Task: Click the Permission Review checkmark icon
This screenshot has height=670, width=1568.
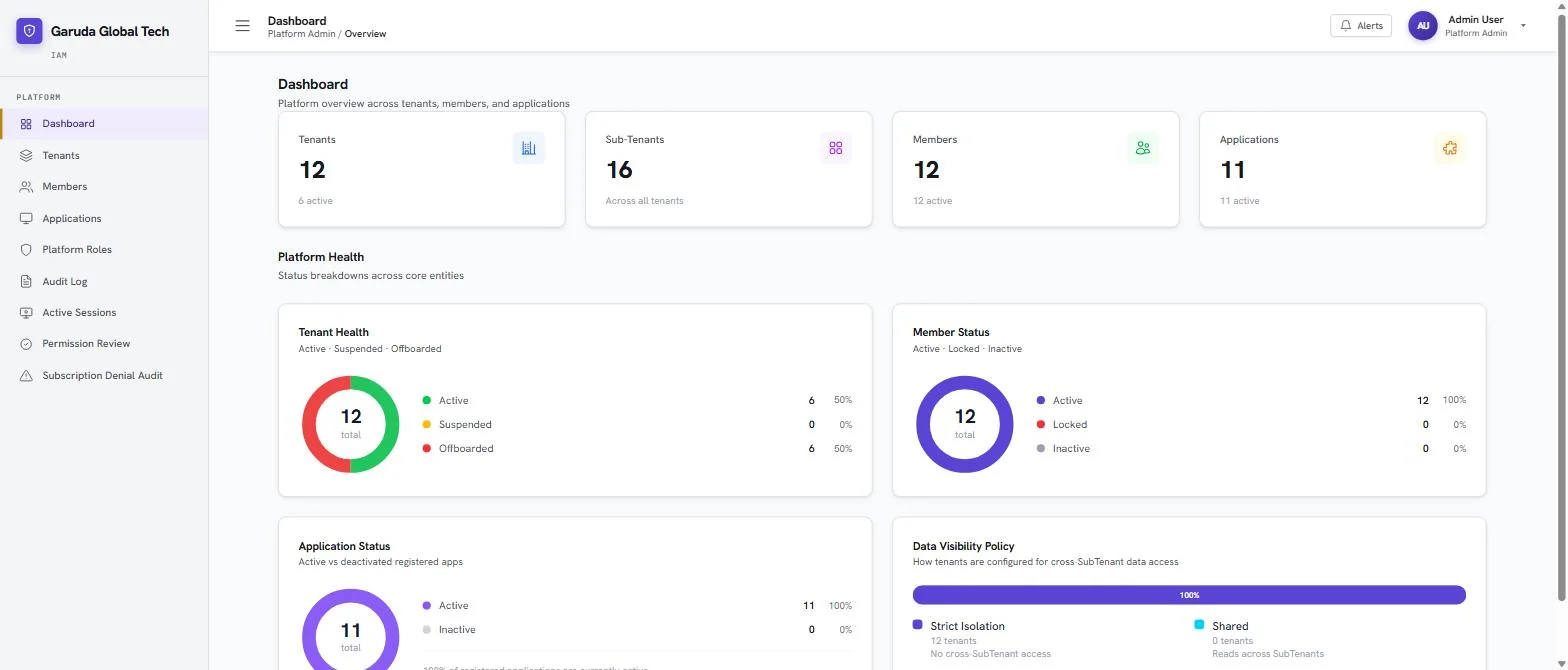Action: coord(26,344)
